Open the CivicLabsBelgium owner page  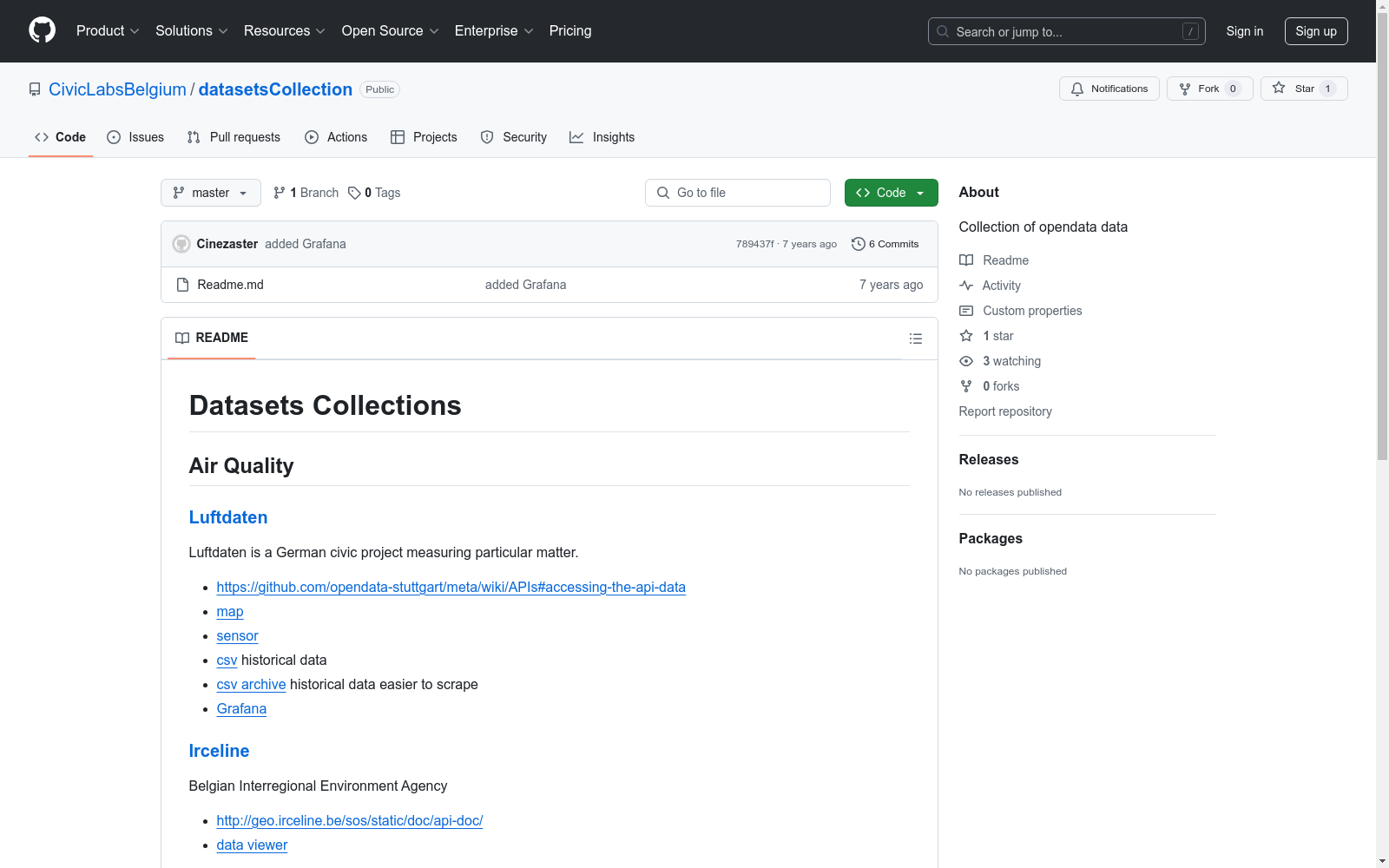click(117, 89)
